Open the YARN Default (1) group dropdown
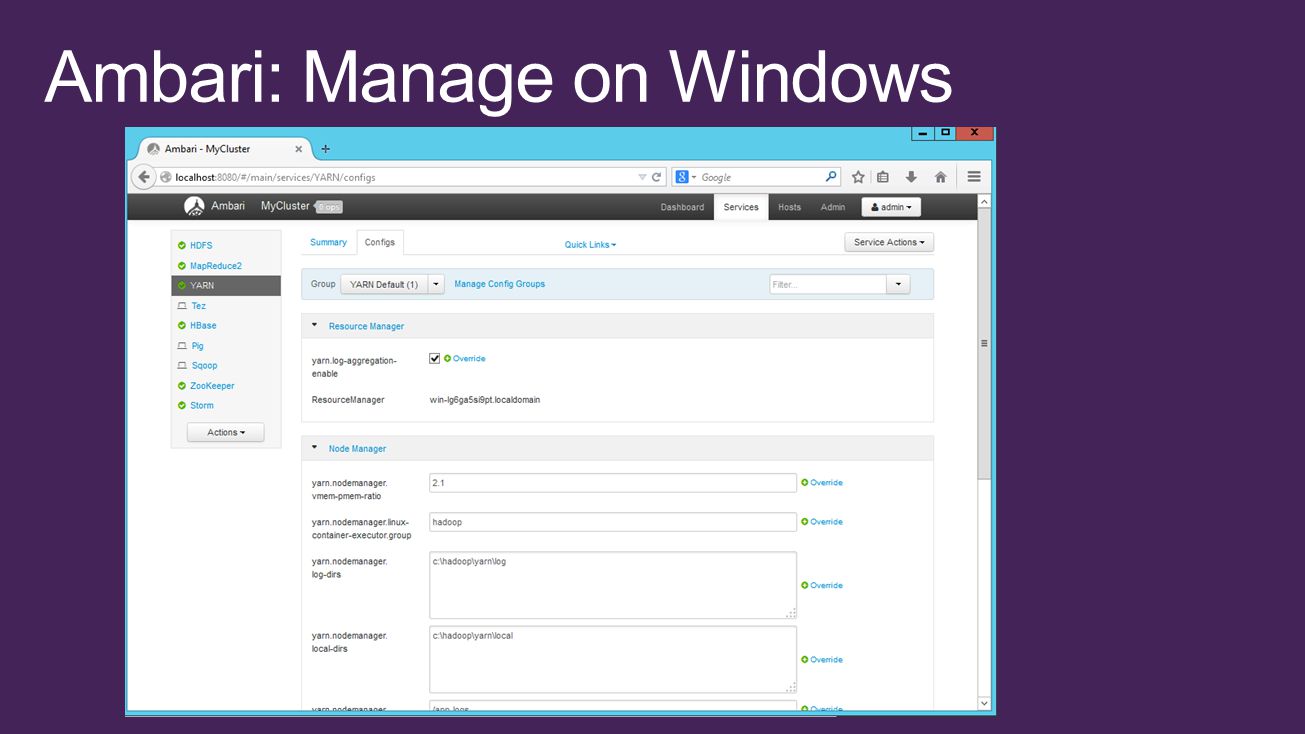Screen dimensions: 1305x734 [436, 284]
